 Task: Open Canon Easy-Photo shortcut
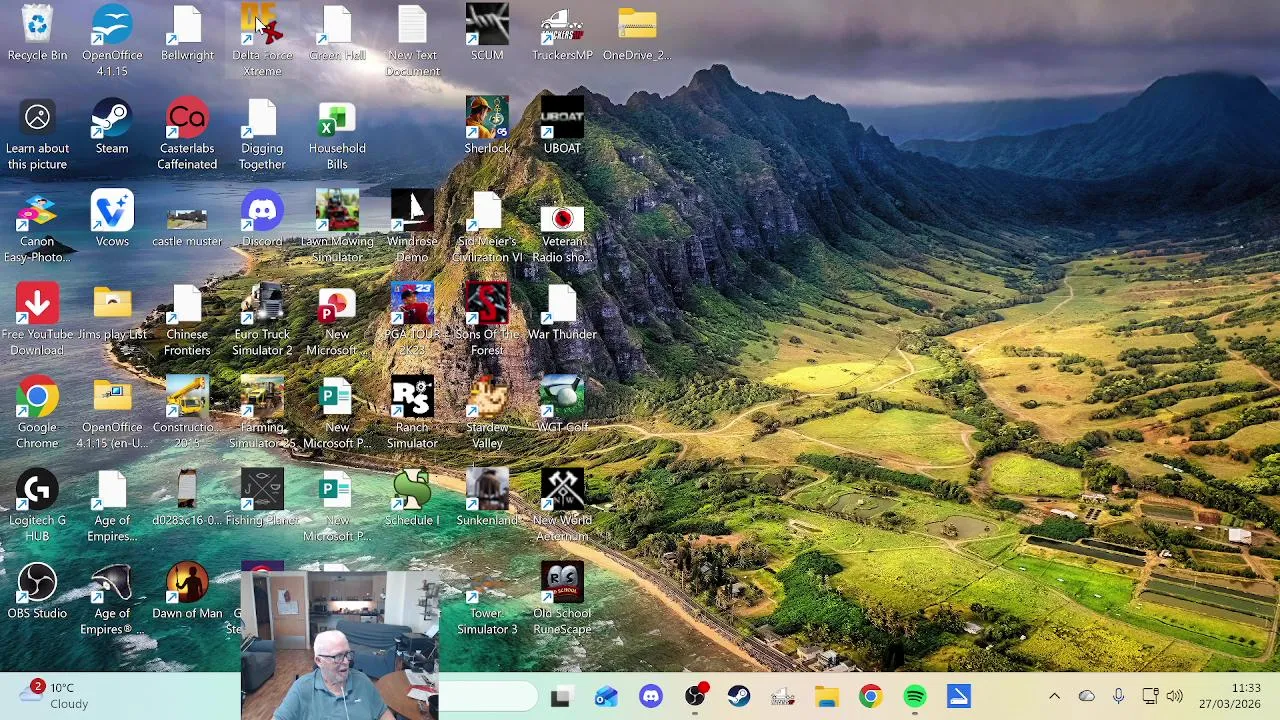click(x=37, y=227)
